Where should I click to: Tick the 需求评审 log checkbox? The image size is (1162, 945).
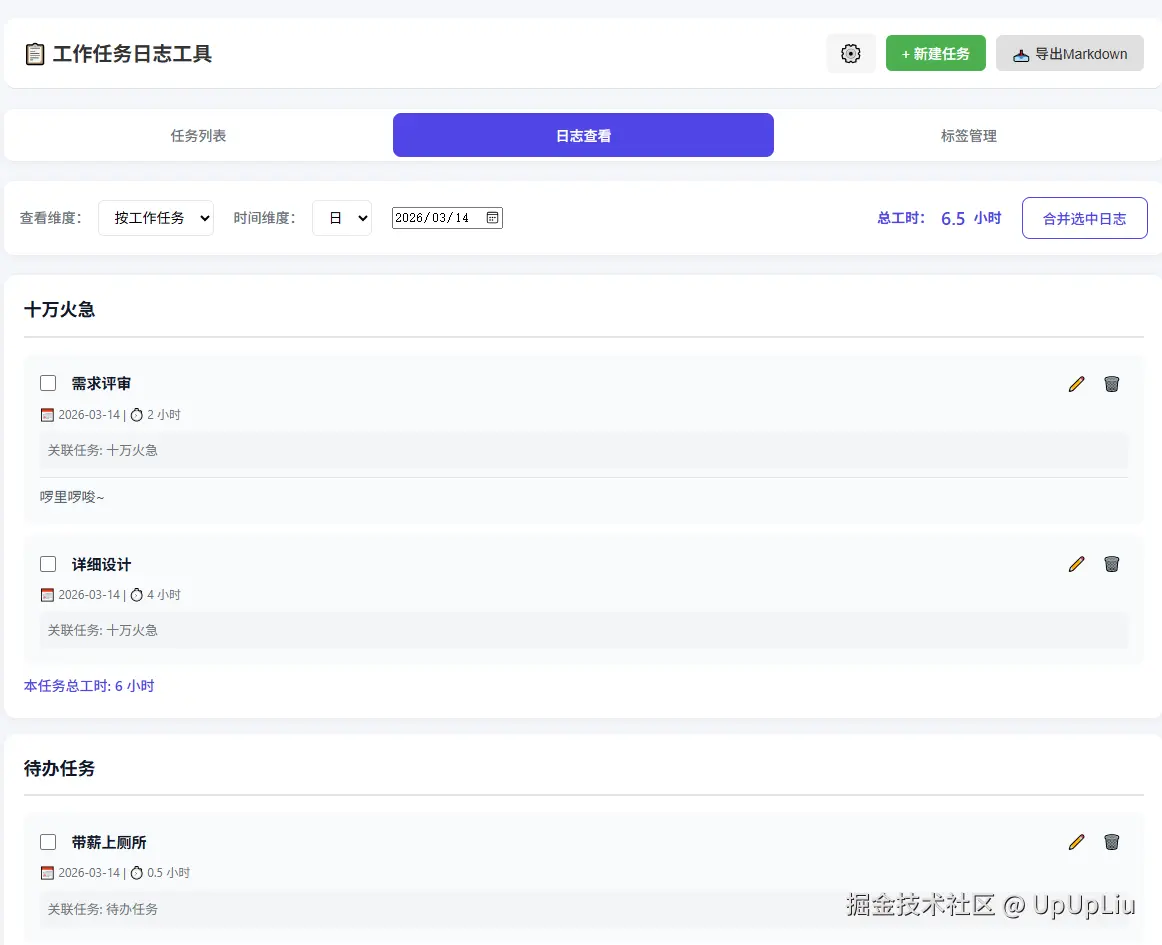(48, 383)
